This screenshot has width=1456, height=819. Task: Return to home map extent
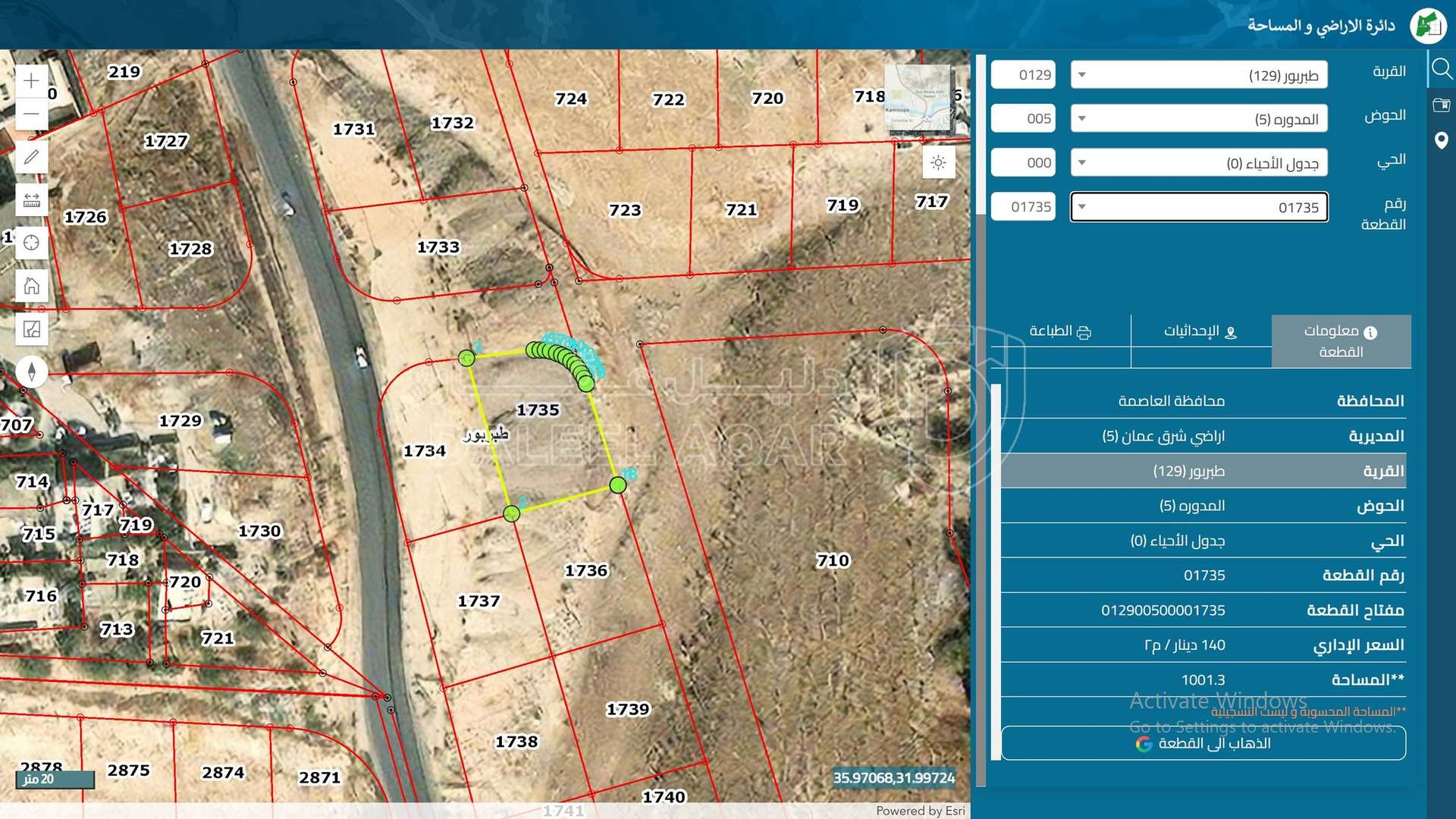[31, 286]
